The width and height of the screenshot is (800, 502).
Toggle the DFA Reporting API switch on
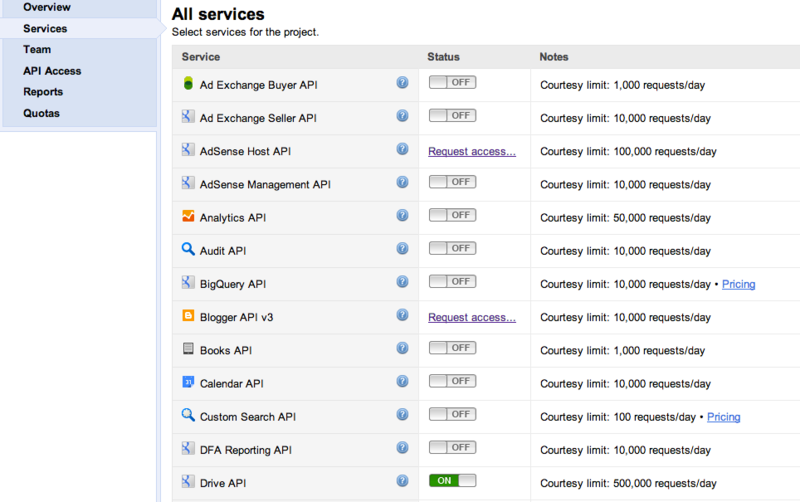pyautogui.click(x=452, y=448)
